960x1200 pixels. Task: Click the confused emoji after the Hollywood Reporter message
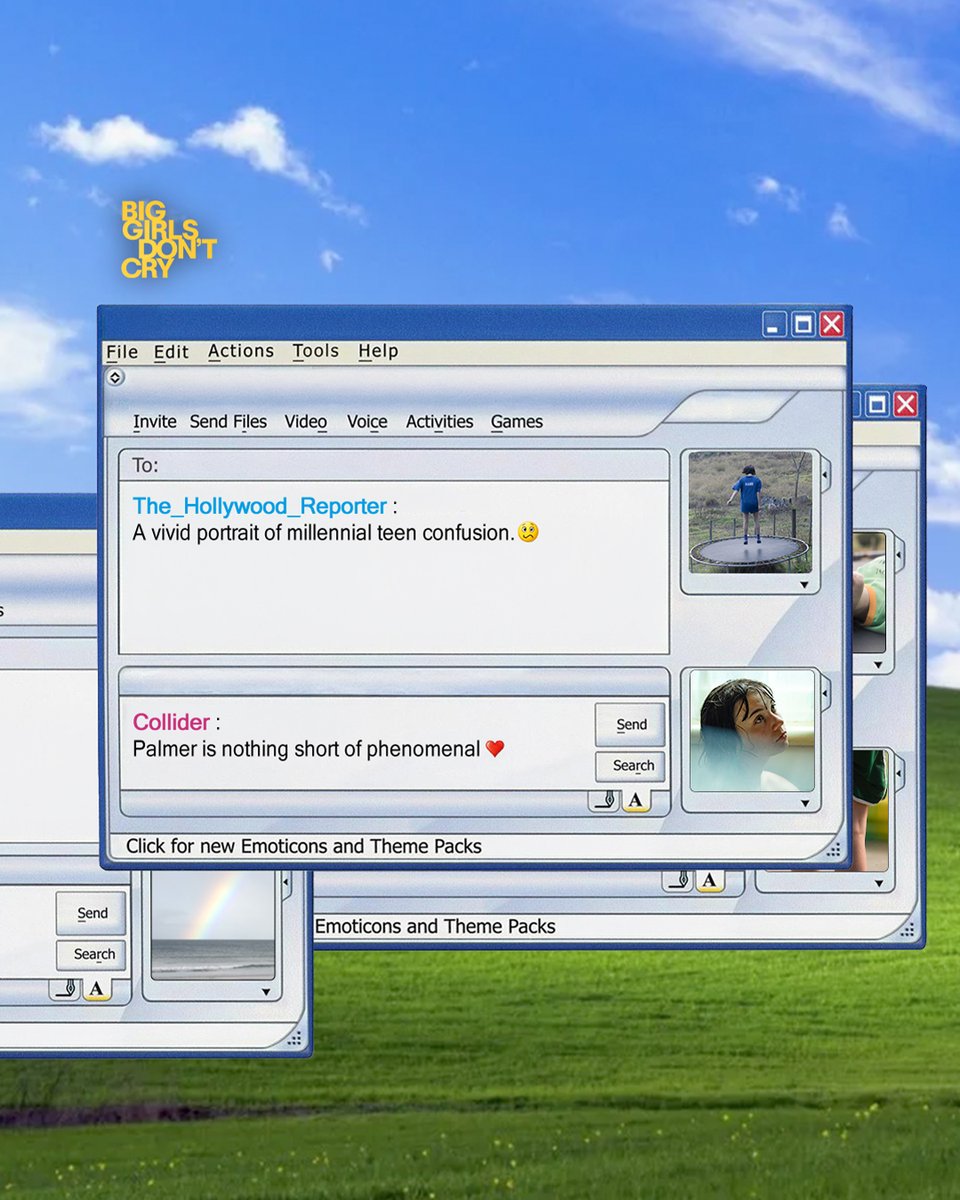click(528, 532)
